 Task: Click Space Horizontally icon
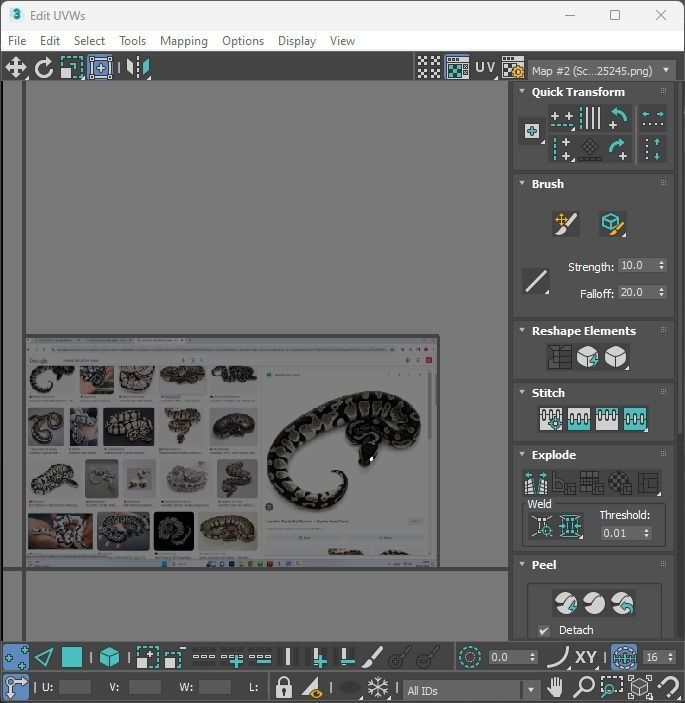pos(653,118)
